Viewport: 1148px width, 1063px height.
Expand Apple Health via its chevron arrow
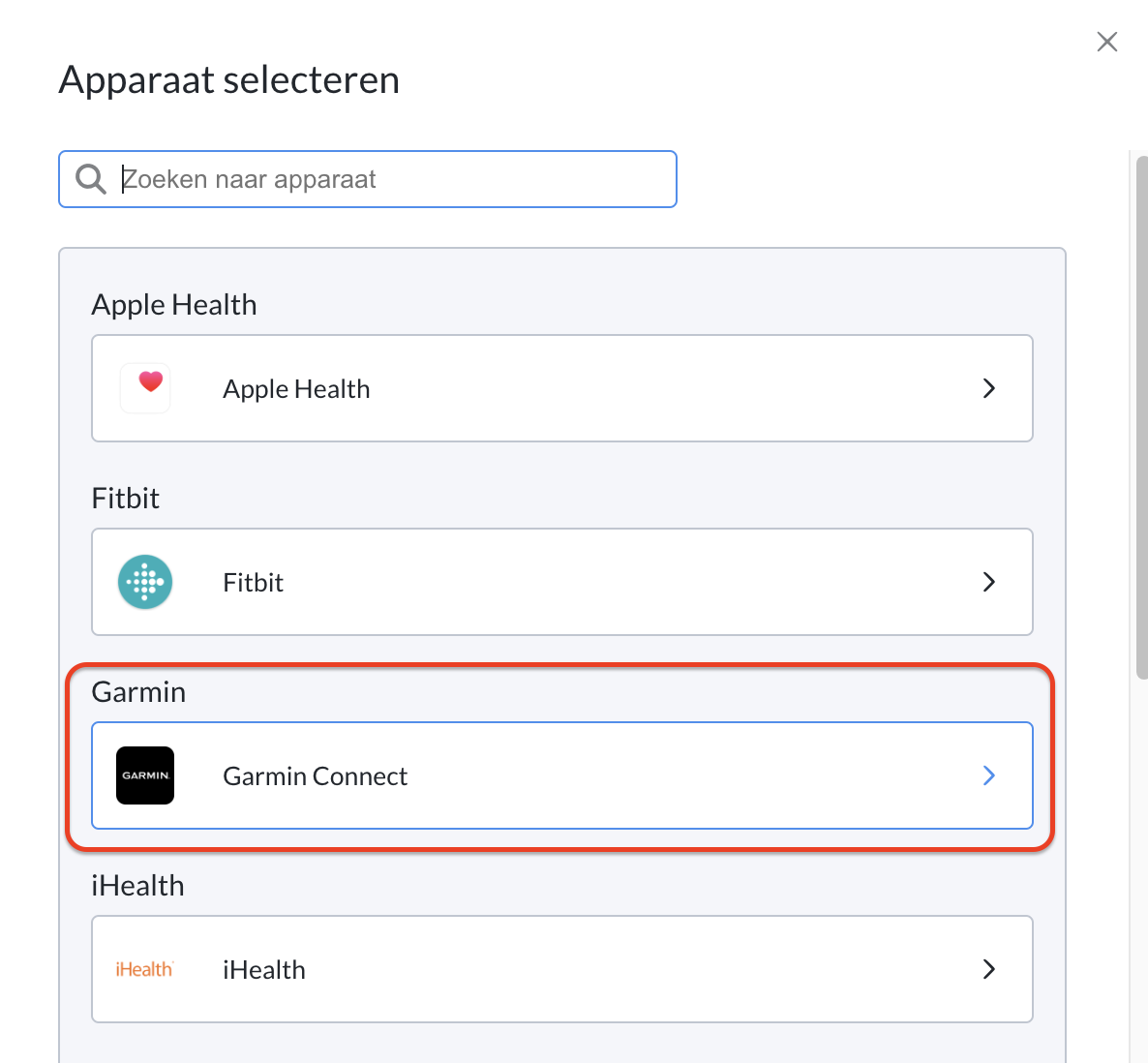989,388
